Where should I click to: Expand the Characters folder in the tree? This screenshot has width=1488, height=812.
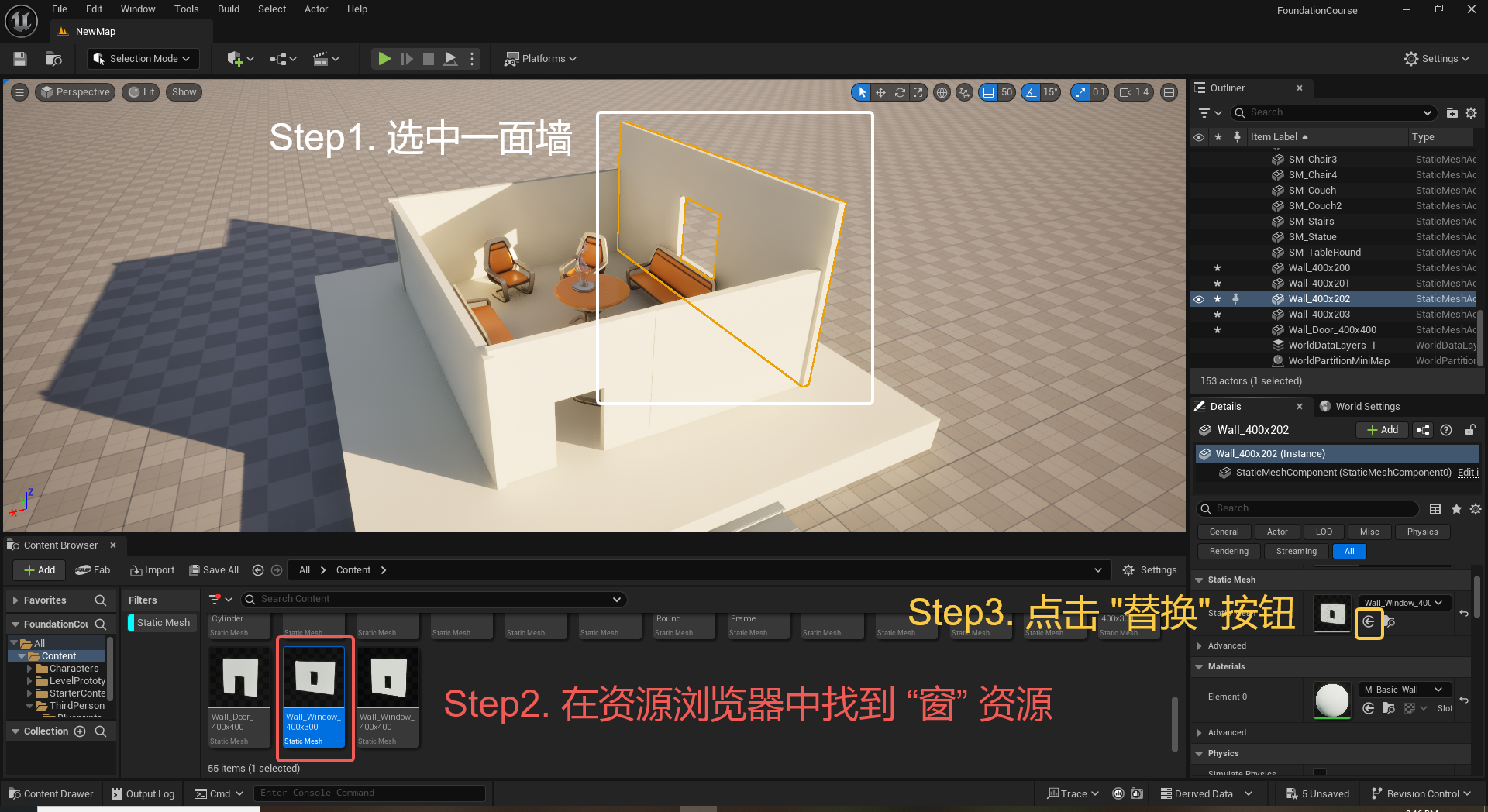tap(30, 669)
